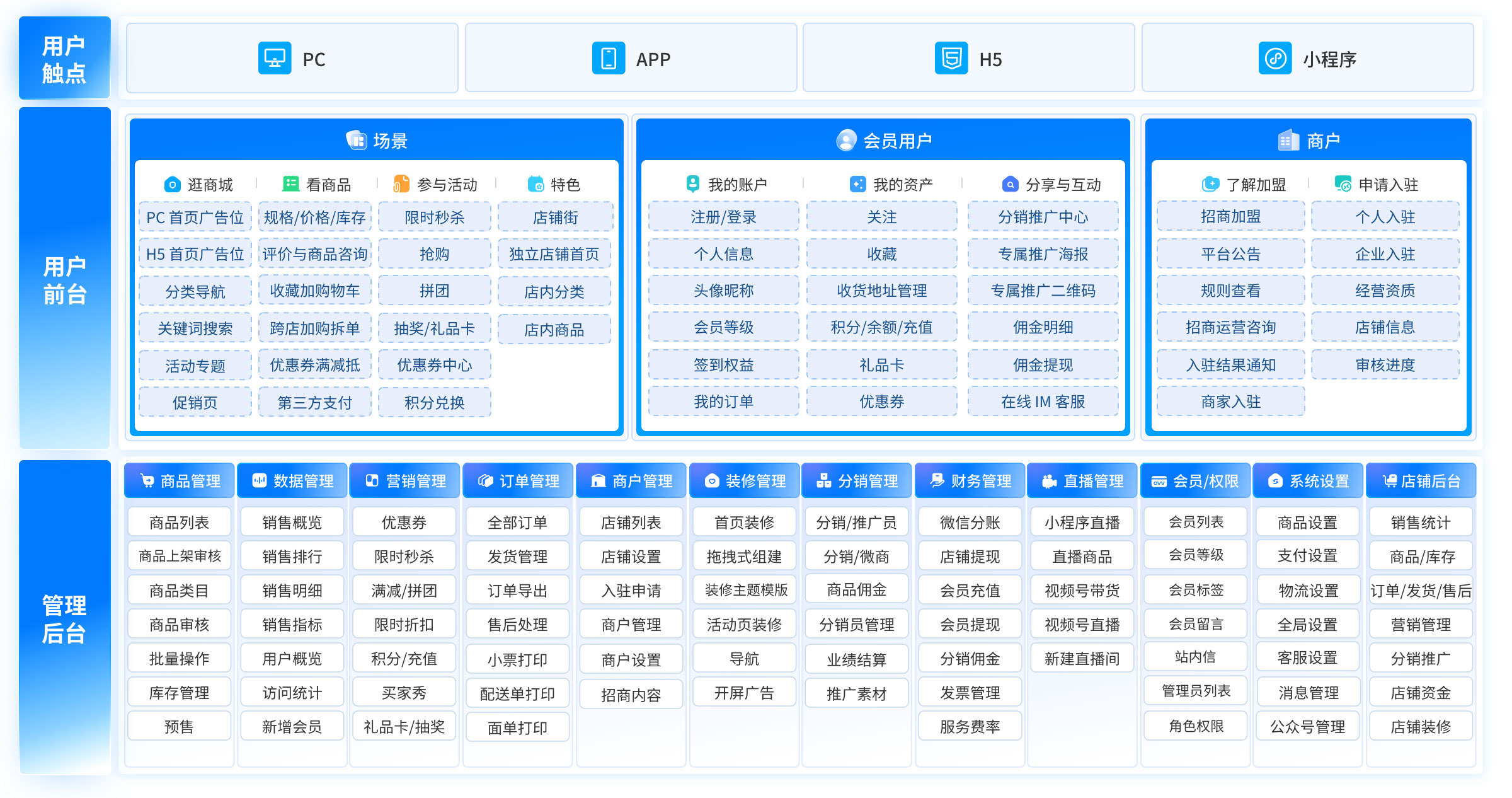Screen dimensions: 1512x798
Task: Click the 直播管理 camera icon
Action: click(1049, 481)
